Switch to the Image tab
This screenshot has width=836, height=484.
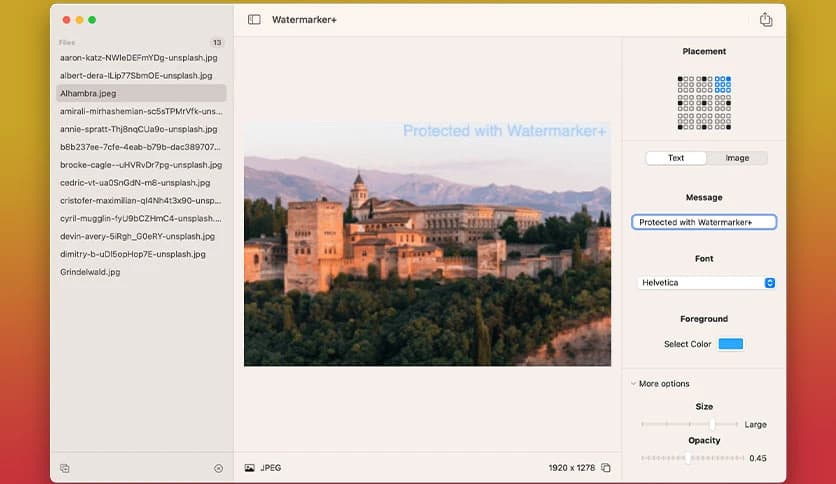737,158
